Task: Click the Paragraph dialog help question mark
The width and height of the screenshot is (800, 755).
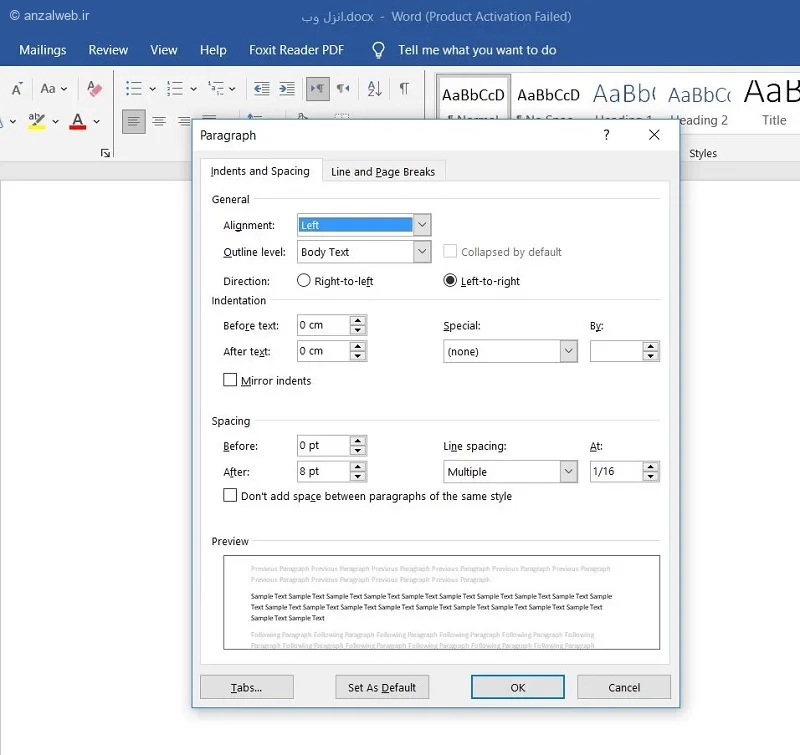Action: [x=606, y=135]
